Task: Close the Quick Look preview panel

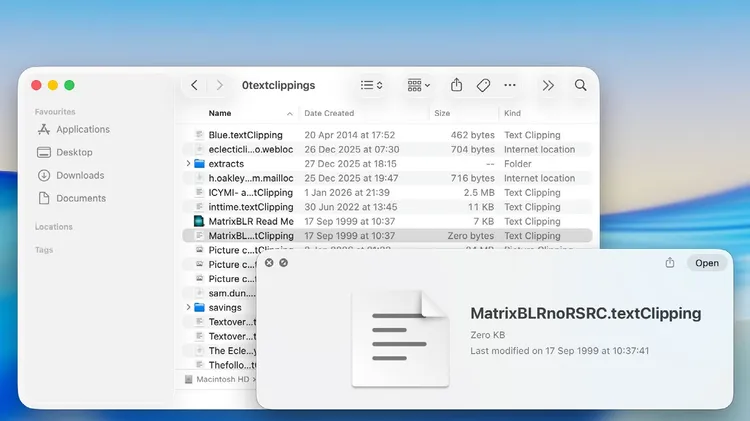Action: point(269,263)
